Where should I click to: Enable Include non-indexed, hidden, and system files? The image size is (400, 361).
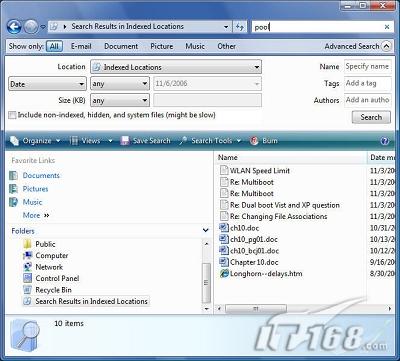pyautogui.click(x=12, y=115)
